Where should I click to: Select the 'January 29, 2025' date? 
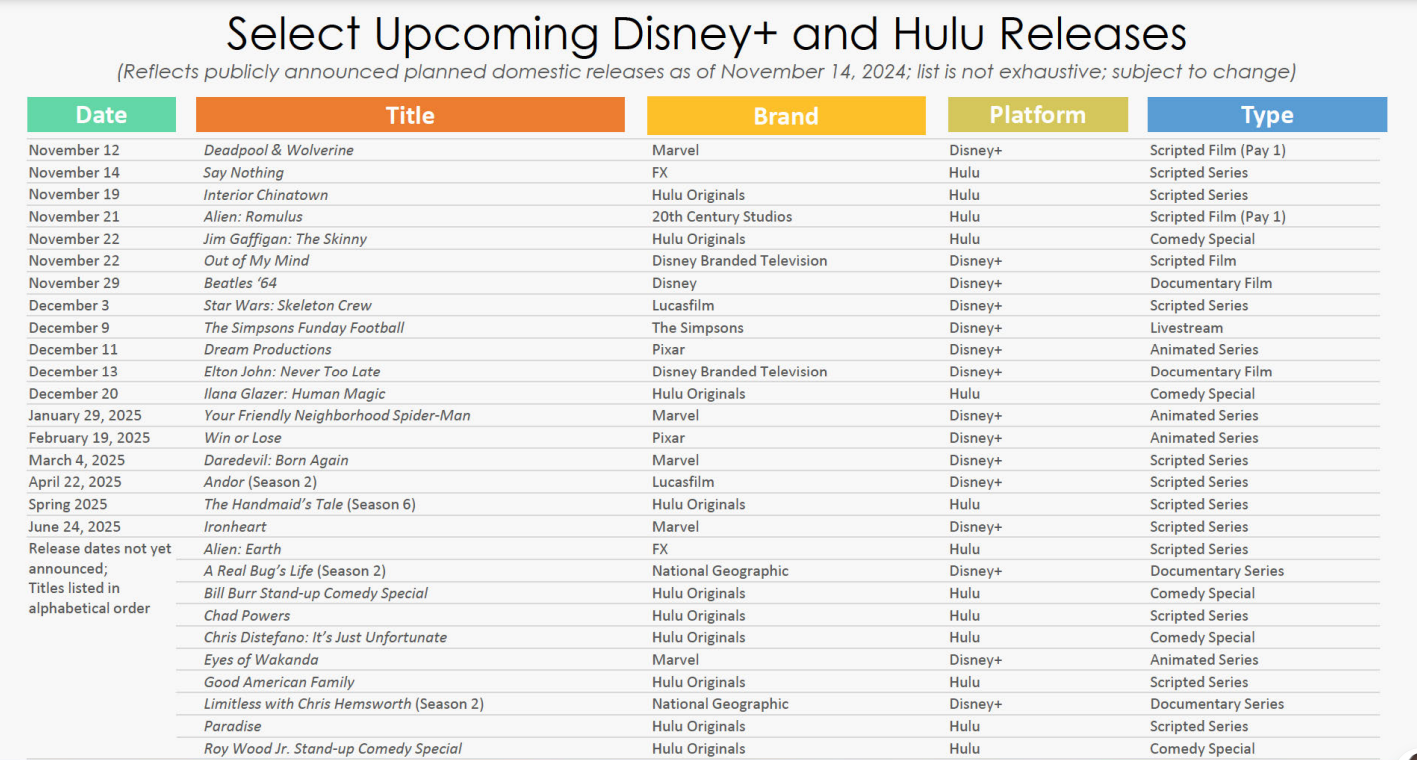pyautogui.click(x=85, y=415)
